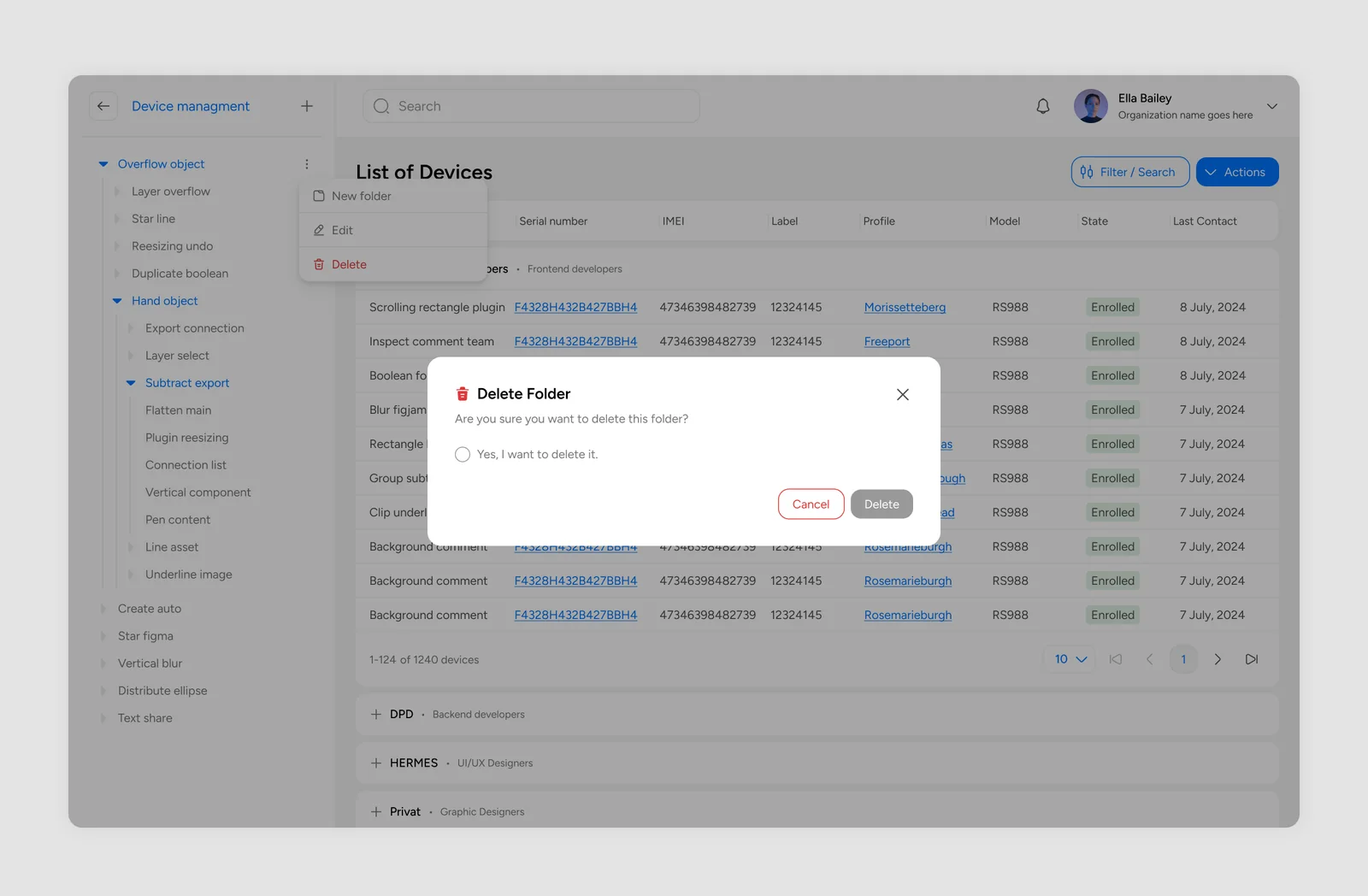Expand the user account dropdown chevron

1272,107
